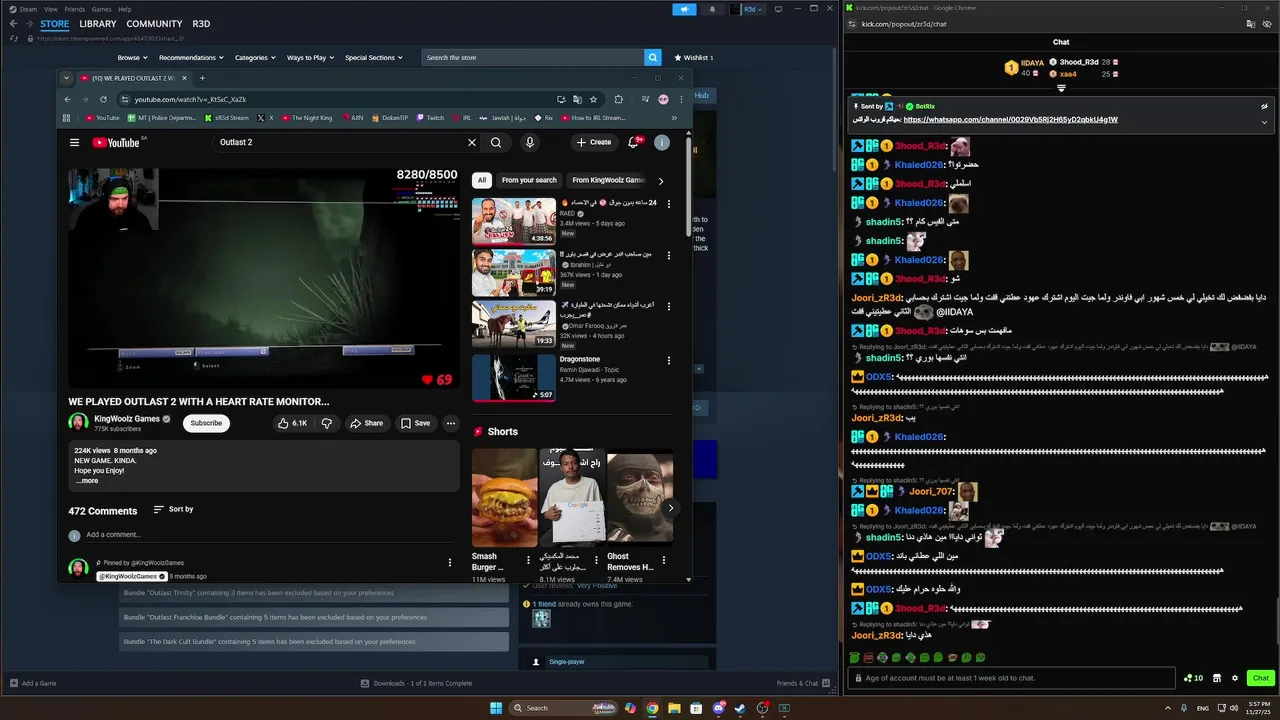Expand Steam Browse dropdown
This screenshot has width=1280, height=720.
point(131,58)
